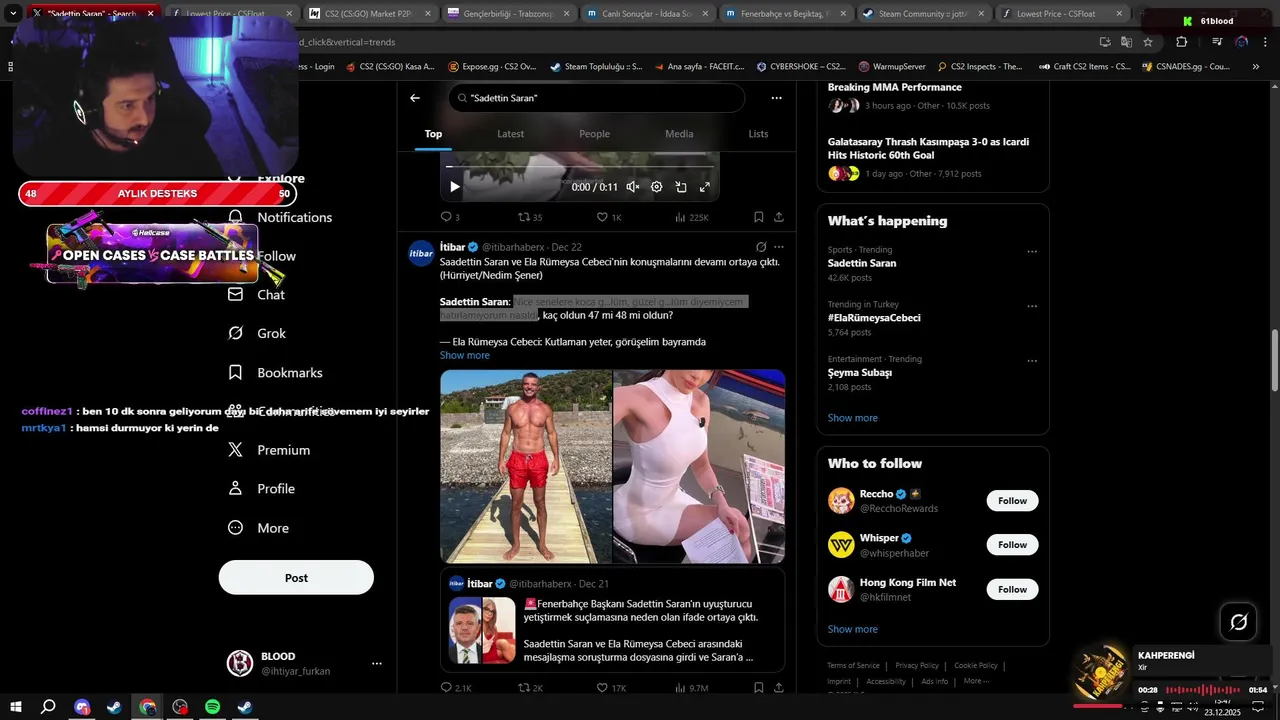Open #ElaRümeysaCebeci trending topic
The width and height of the screenshot is (1280, 720).
coord(874,318)
